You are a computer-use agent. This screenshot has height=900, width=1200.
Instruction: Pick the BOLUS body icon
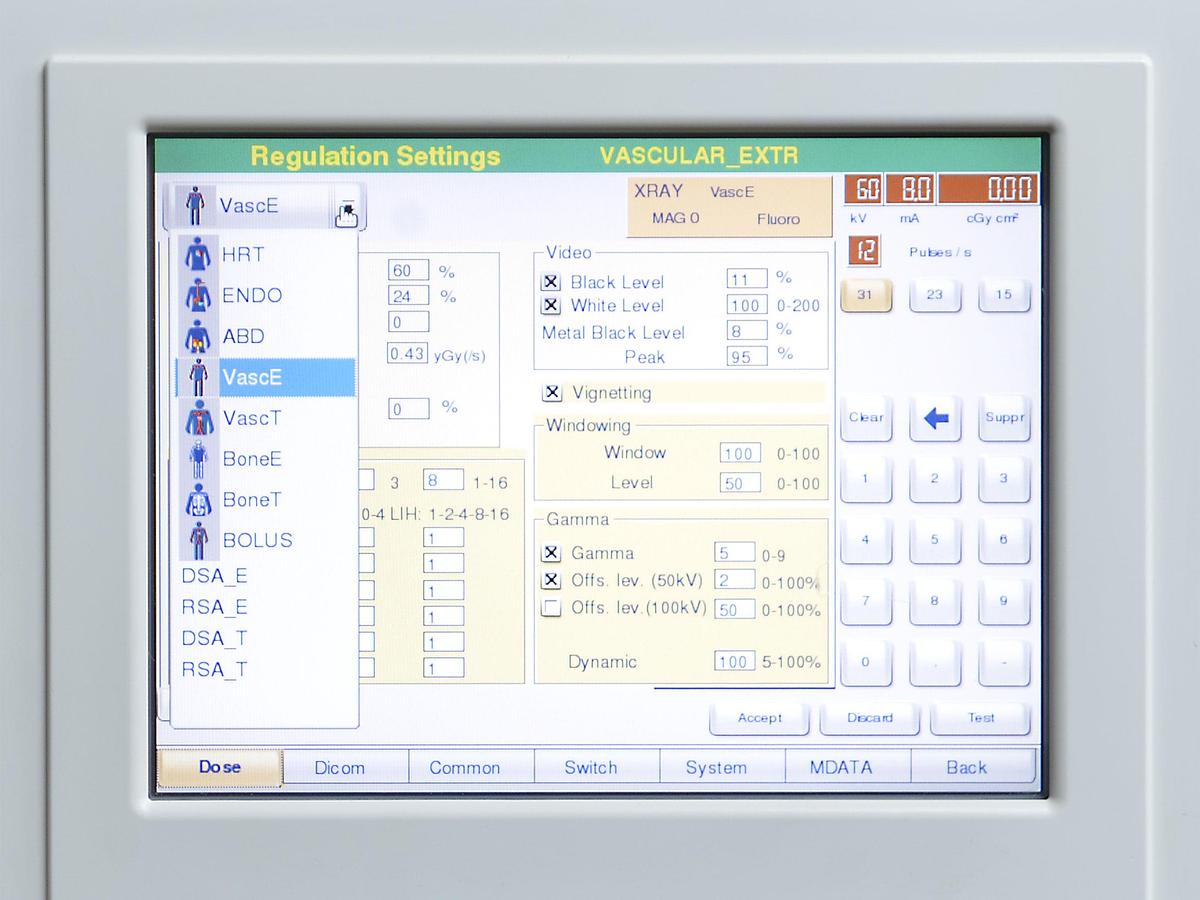point(200,540)
